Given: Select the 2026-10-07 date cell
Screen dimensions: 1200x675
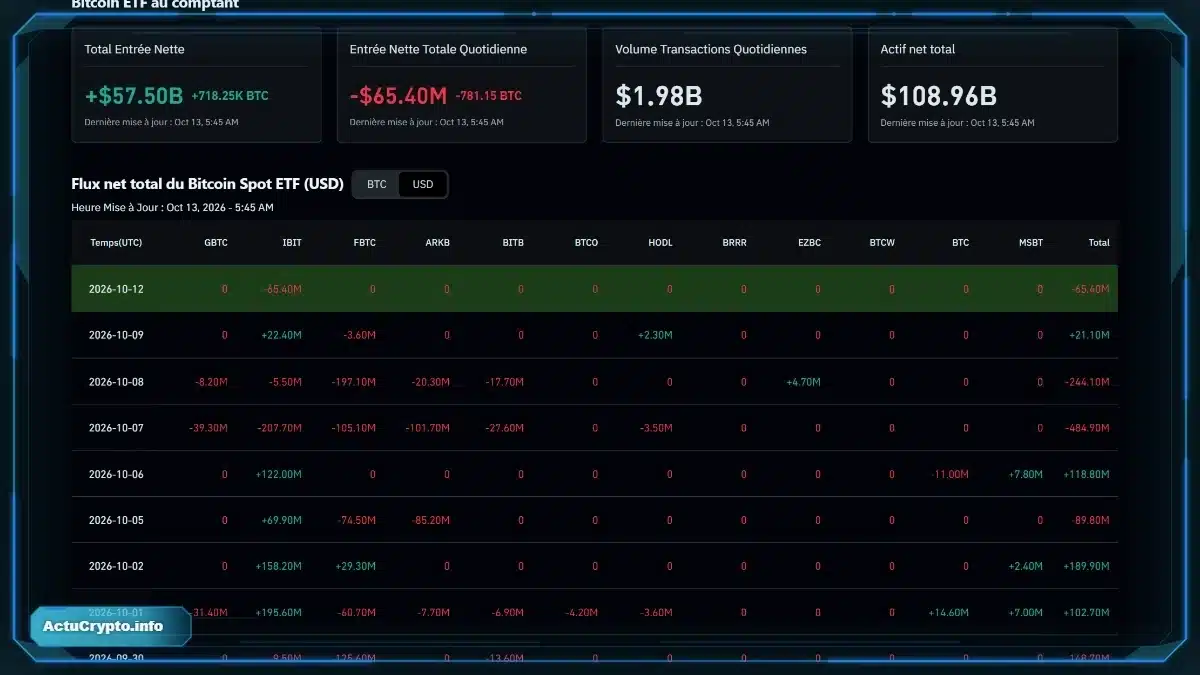Looking at the screenshot, I should coord(116,428).
